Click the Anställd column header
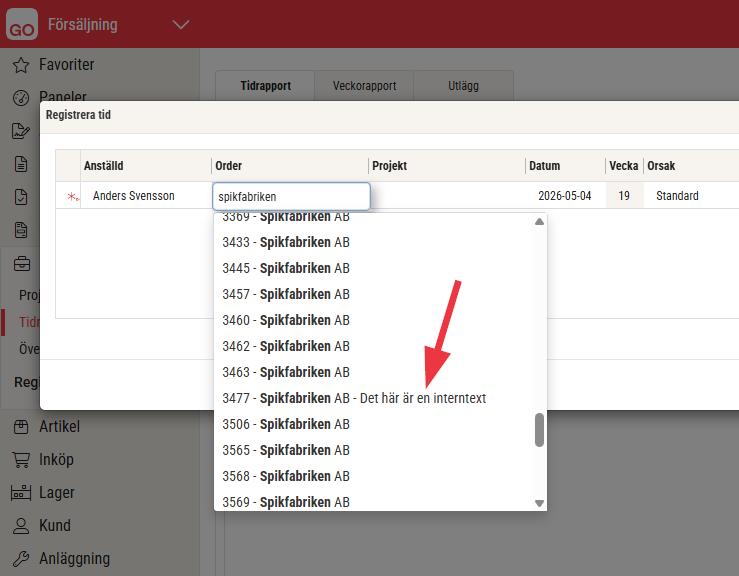739x576 pixels. point(145,166)
